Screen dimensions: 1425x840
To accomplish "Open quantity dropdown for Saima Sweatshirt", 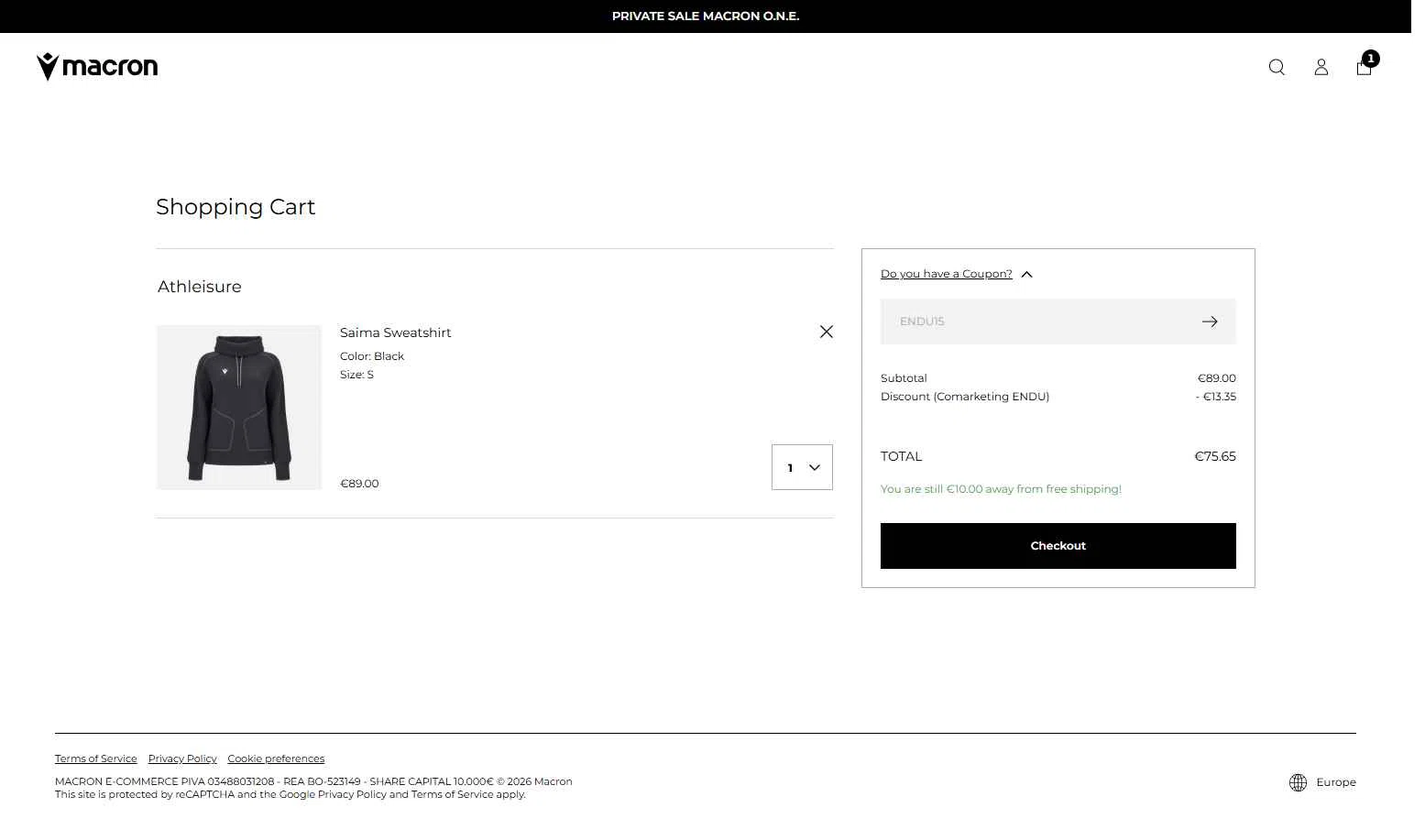I will point(802,467).
